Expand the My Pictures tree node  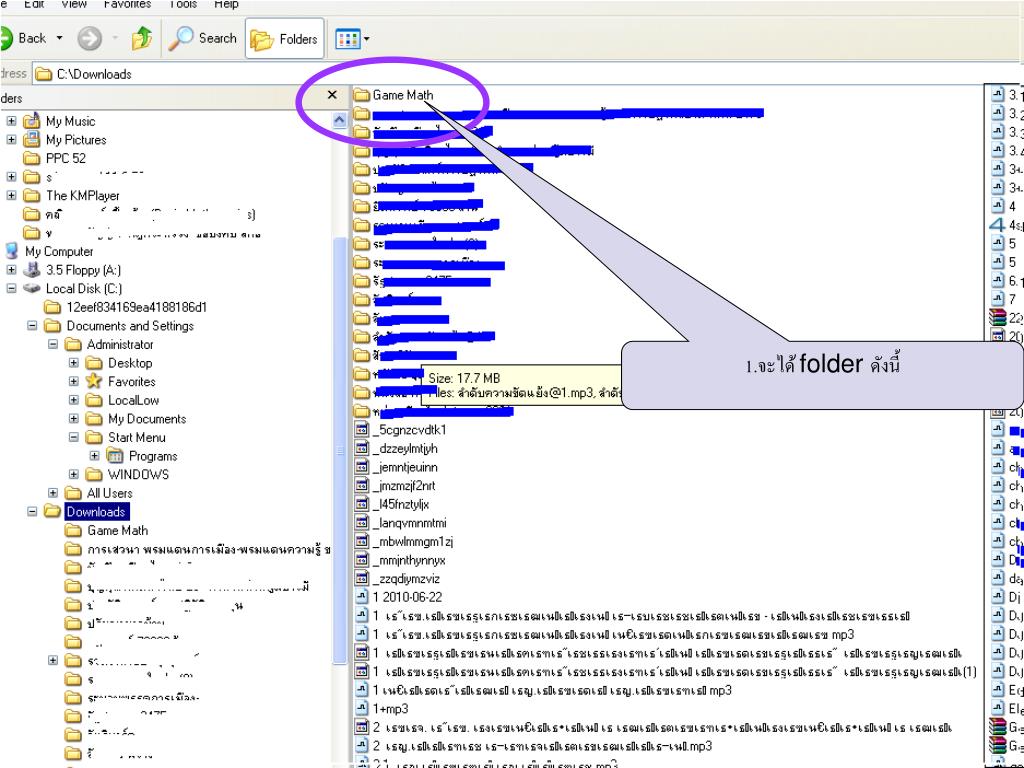coord(11,140)
